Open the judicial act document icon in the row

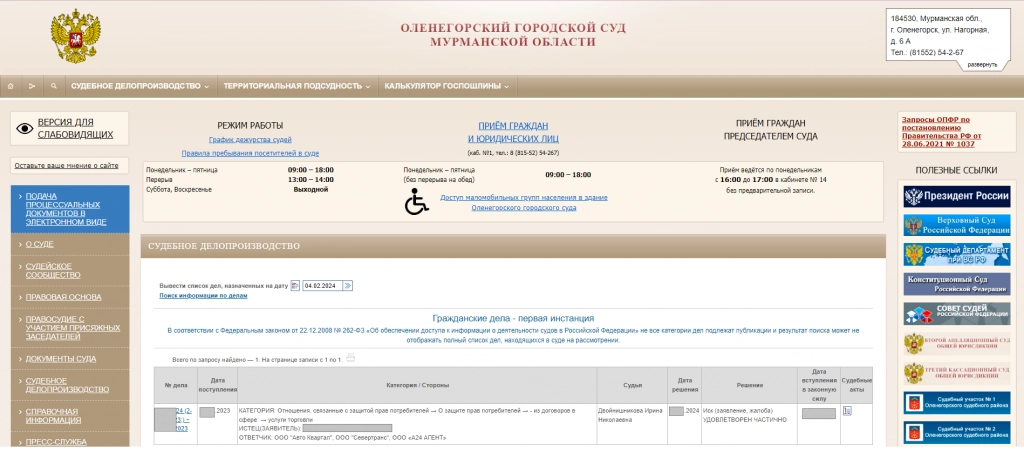click(847, 411)
